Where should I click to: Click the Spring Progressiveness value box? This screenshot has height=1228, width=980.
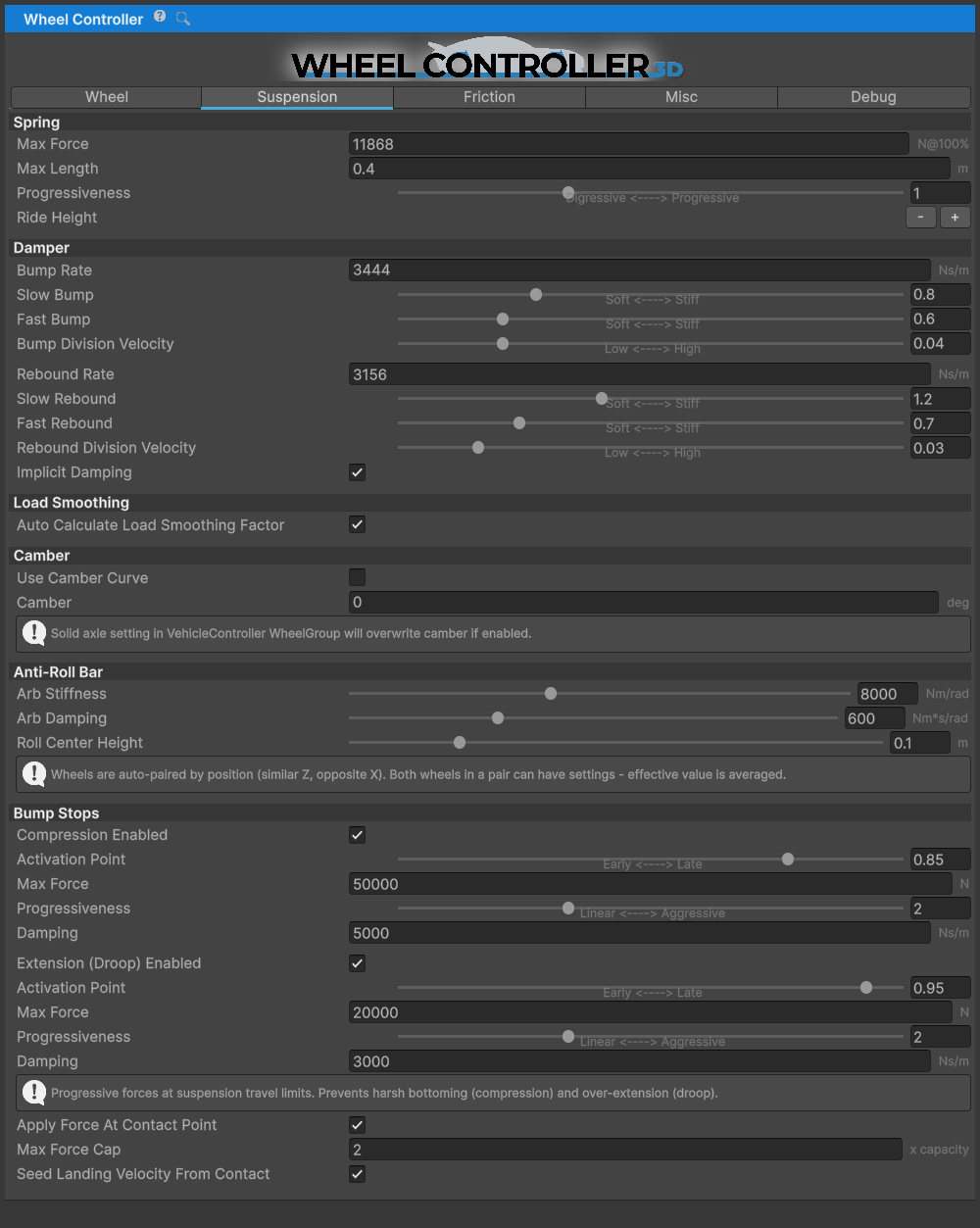940,193
